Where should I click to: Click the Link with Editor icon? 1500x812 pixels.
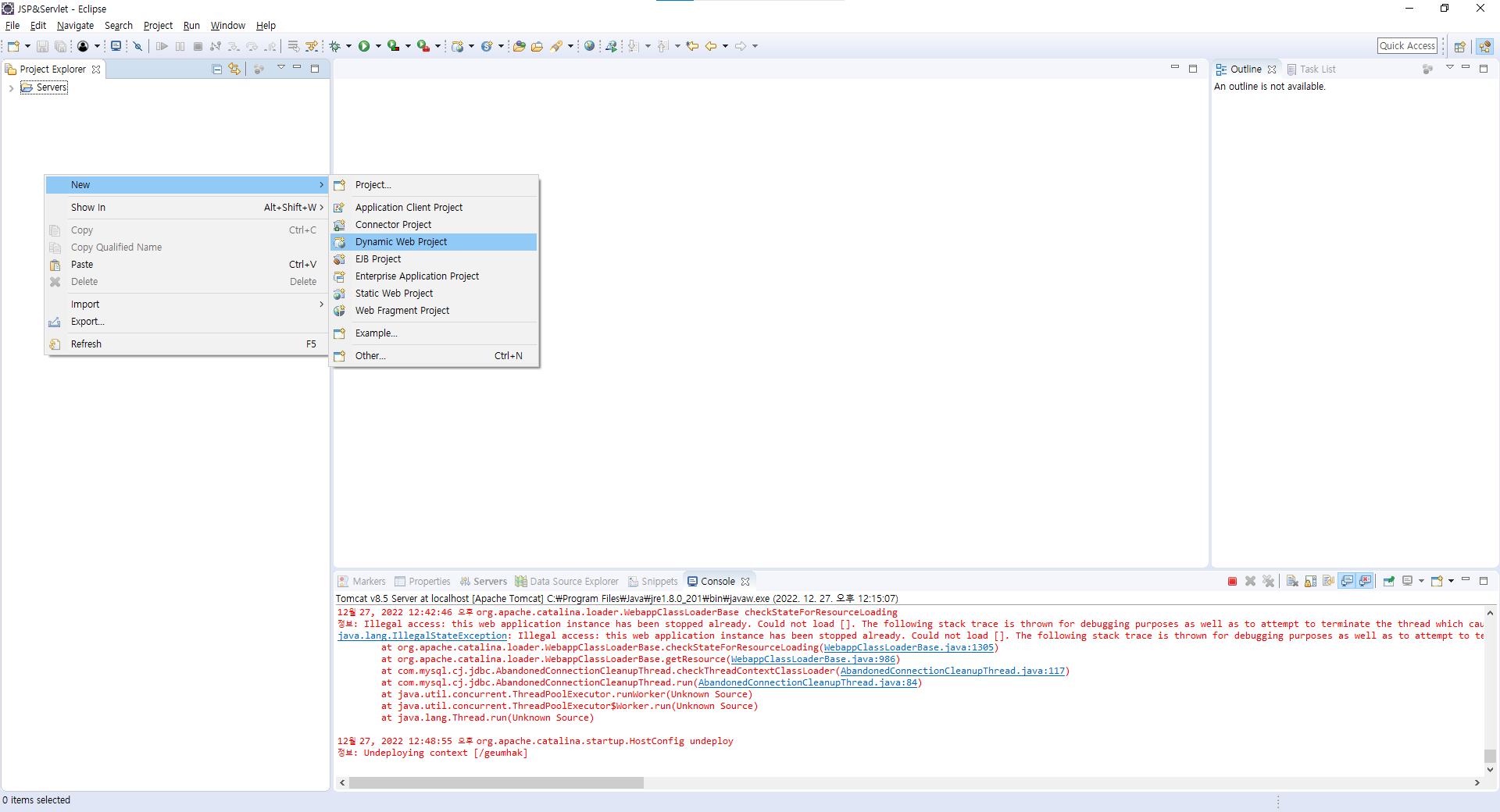coord(234,69)
